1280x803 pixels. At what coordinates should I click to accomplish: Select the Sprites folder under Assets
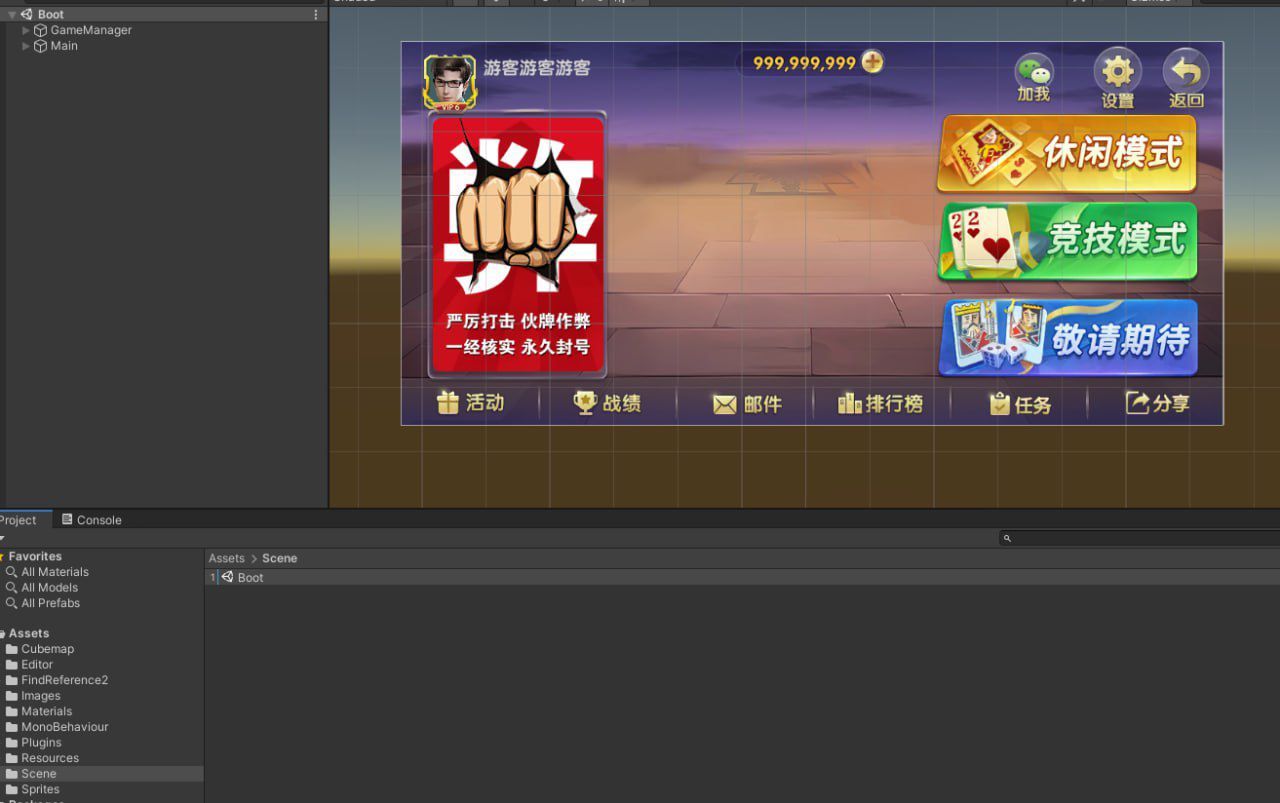(40, 789)
